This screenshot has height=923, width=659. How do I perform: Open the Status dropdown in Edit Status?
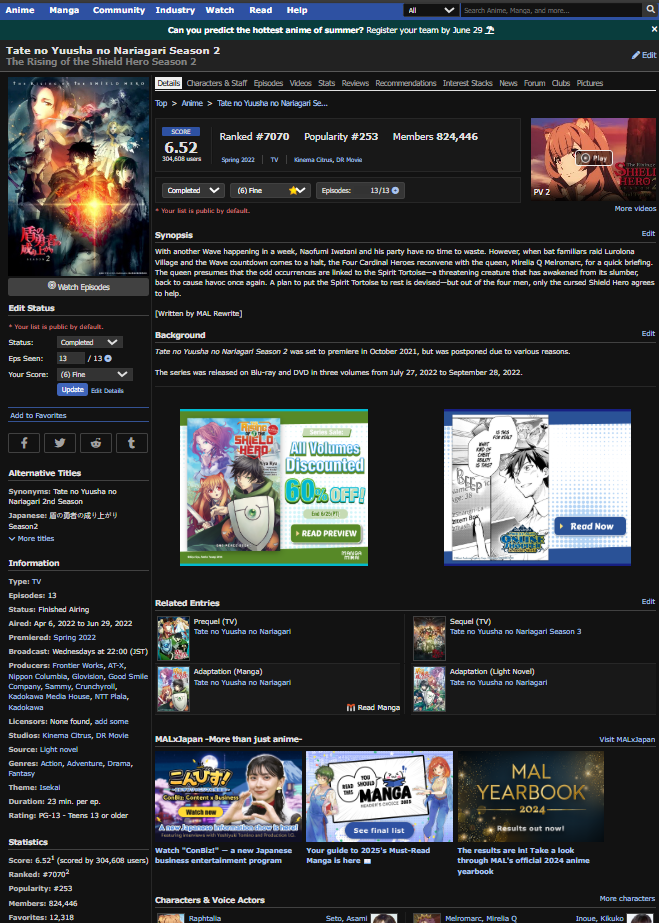[90, 342]
